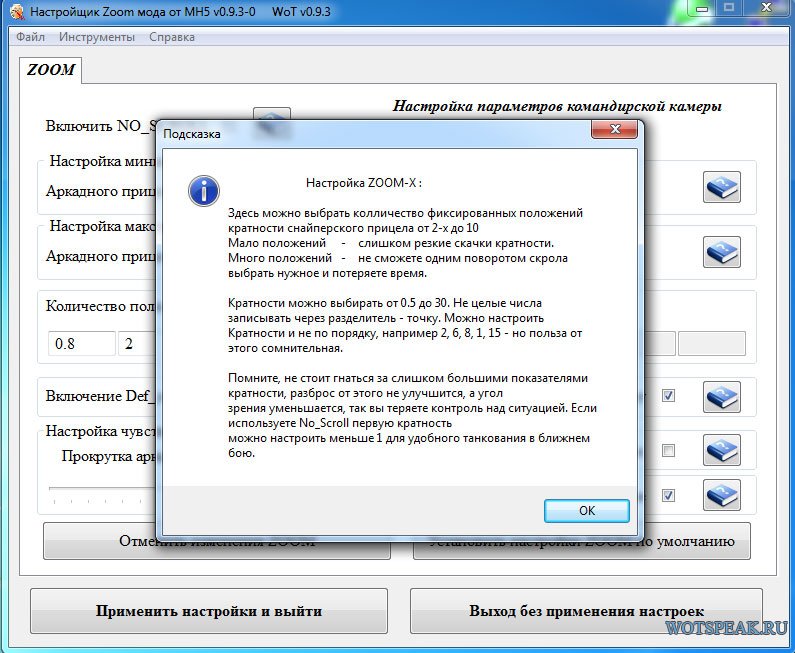Enable the unchecked checkbox on the right side
The height and width of the screenshot is (653, 795).
[669, 451]
